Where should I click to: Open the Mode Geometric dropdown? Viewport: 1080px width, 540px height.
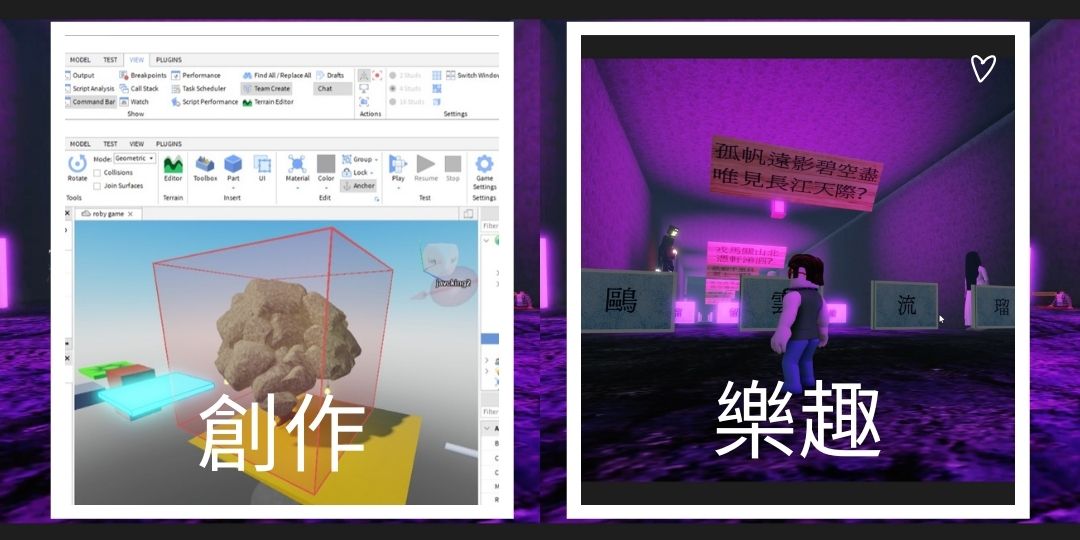(x=136, y=159)
